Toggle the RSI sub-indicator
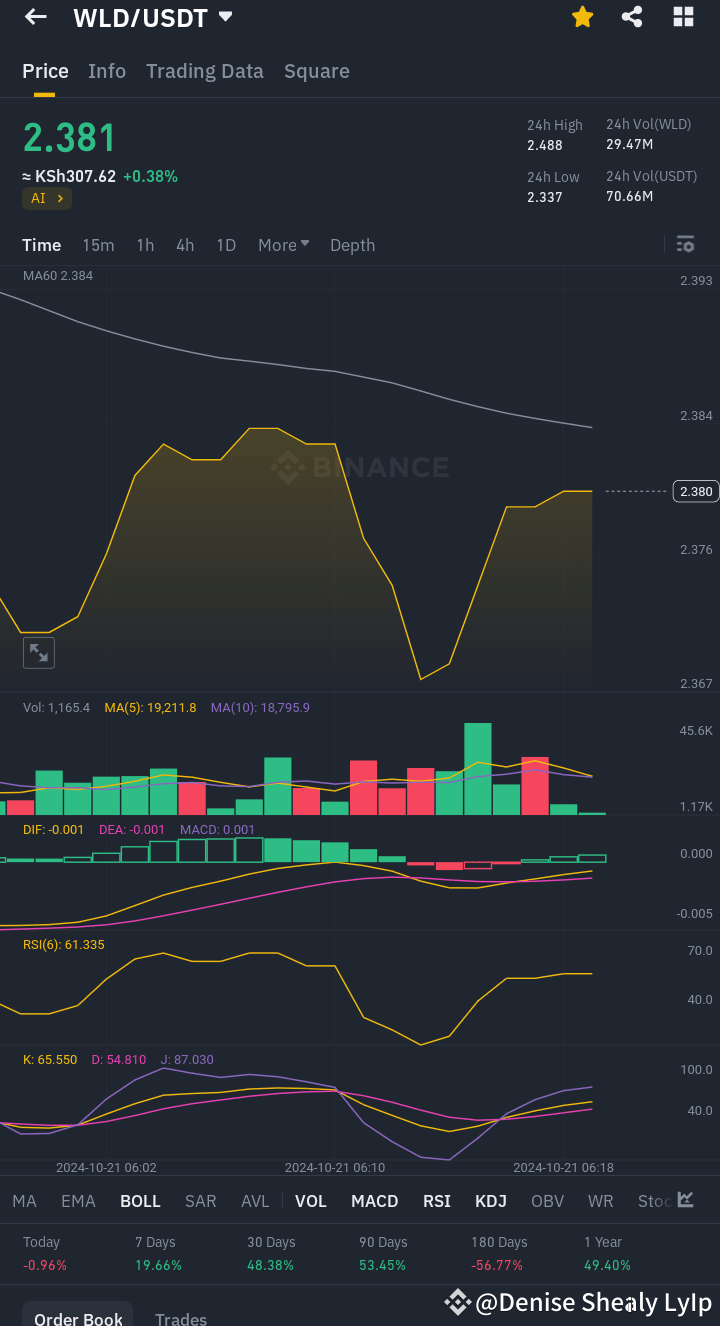Screen dimensions: 720x1326 point(437,1201)
